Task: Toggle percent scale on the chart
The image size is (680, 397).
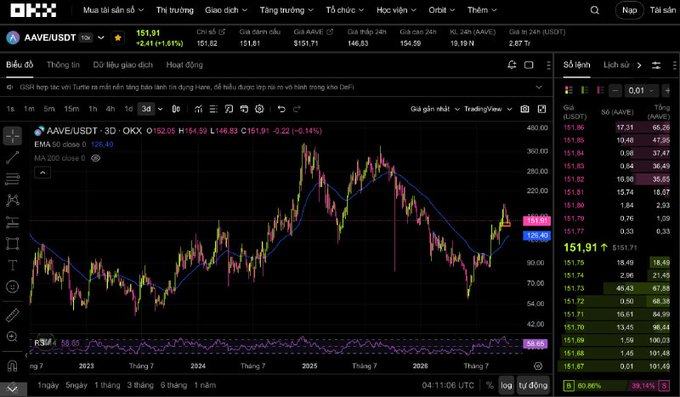Action: coord(490,385)
